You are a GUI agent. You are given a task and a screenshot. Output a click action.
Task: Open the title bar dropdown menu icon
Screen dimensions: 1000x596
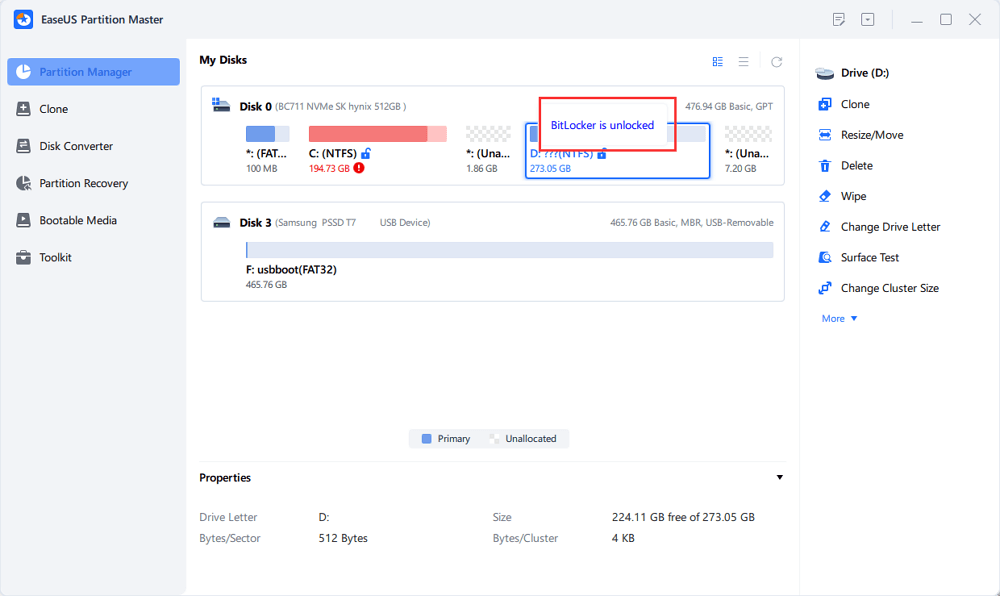[x=867, y=20]
